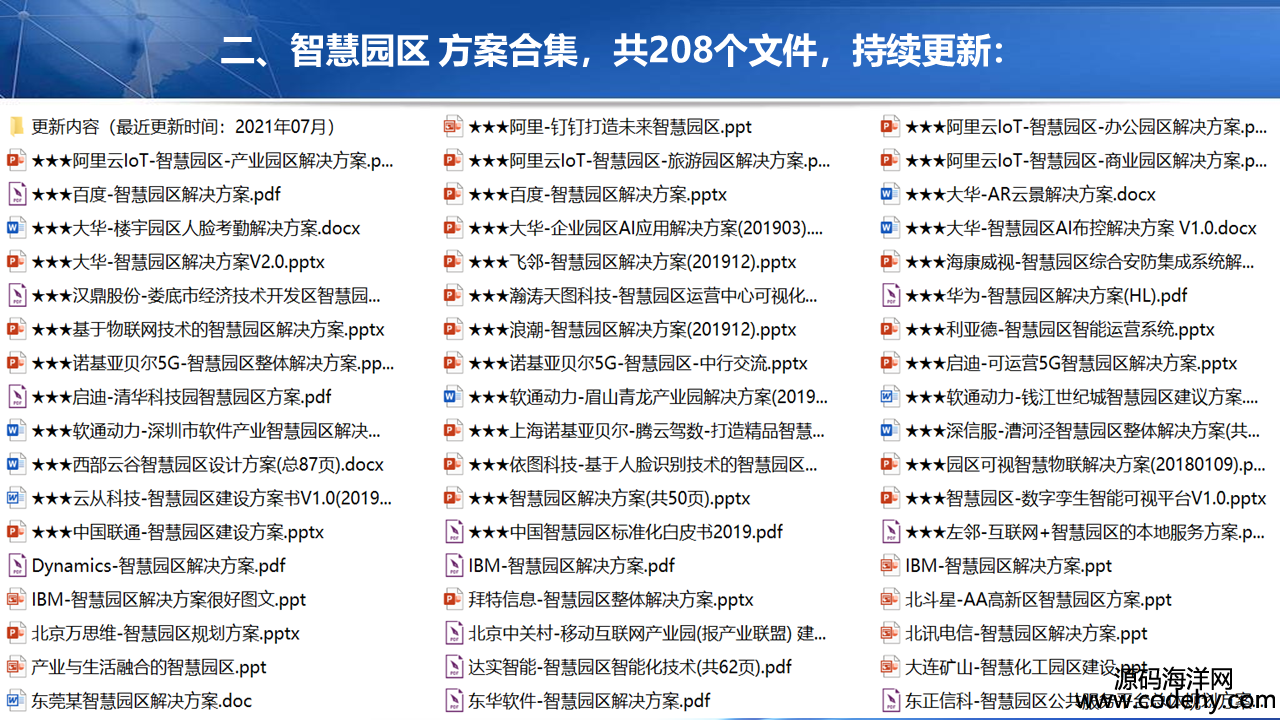Select file 软通动力-深圳市软件产业智慧园区解决
The image size is (1280, 720).
coord(194,431)
